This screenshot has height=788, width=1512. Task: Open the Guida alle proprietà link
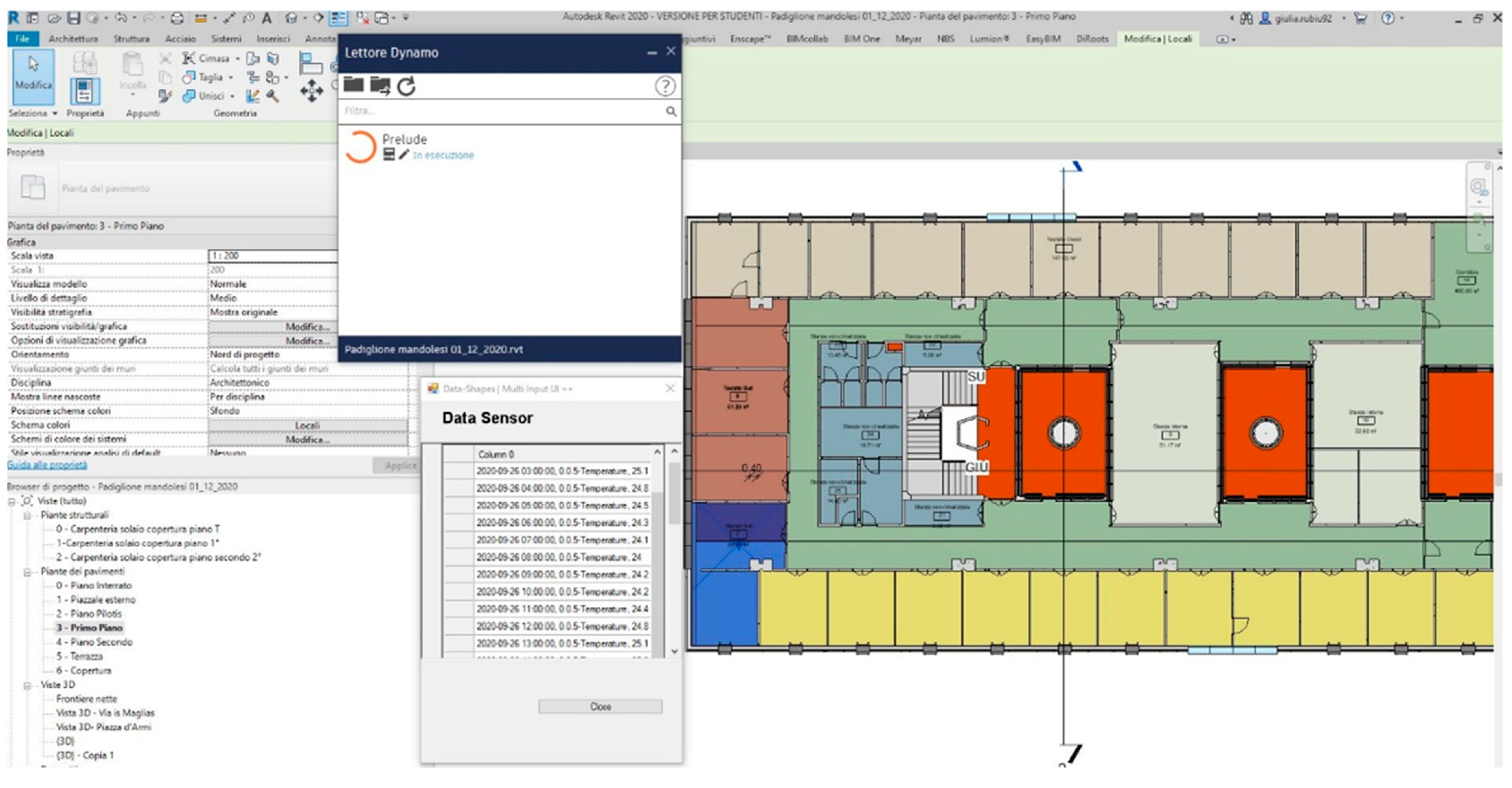(x=47, y=465)
